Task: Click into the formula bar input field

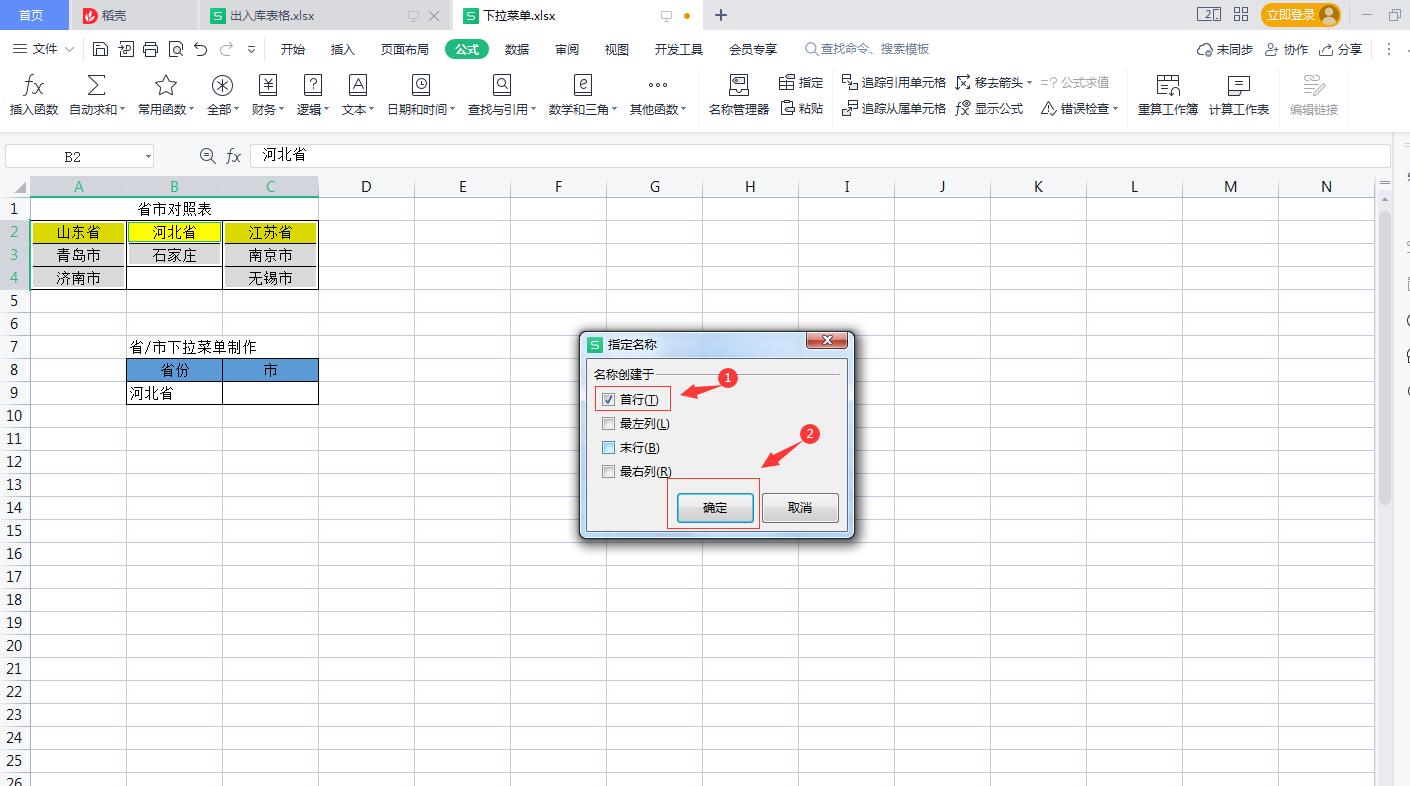Action: 800,155
